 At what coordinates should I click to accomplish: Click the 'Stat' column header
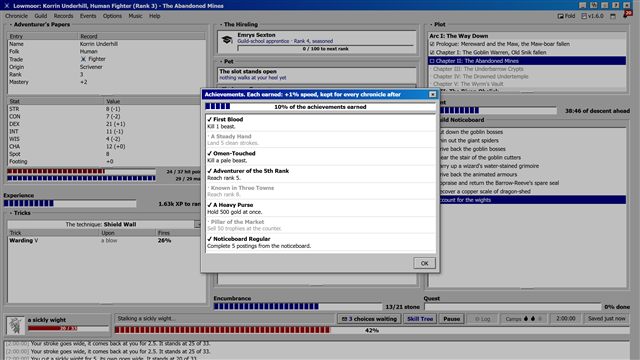pyautogui.click(x=56, y=101)
